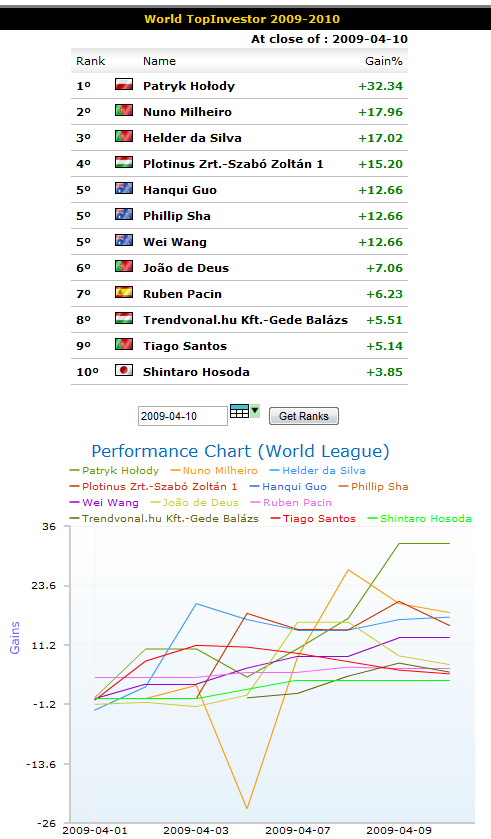Click the Portugal flag beside Nuno Milheiro

point(124,110)
